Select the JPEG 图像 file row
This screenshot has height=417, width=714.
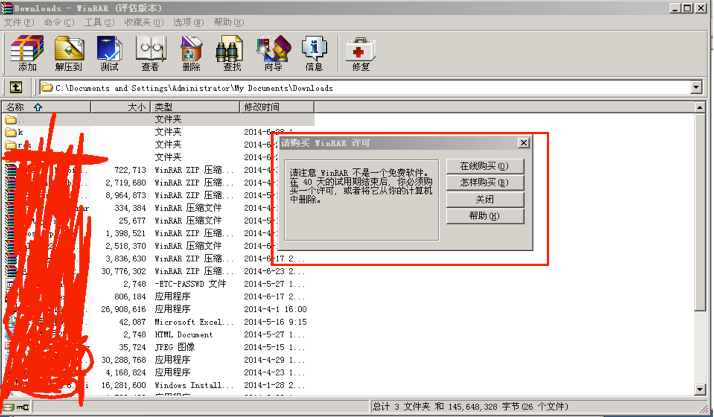[x=157, y=347]
